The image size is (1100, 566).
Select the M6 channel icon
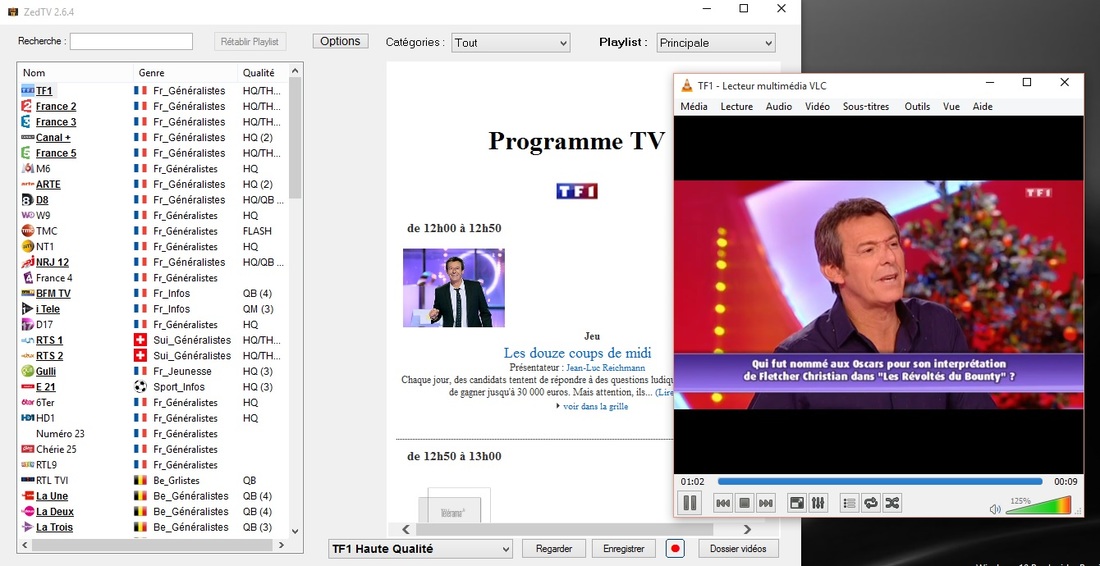[x=27, y=168]
